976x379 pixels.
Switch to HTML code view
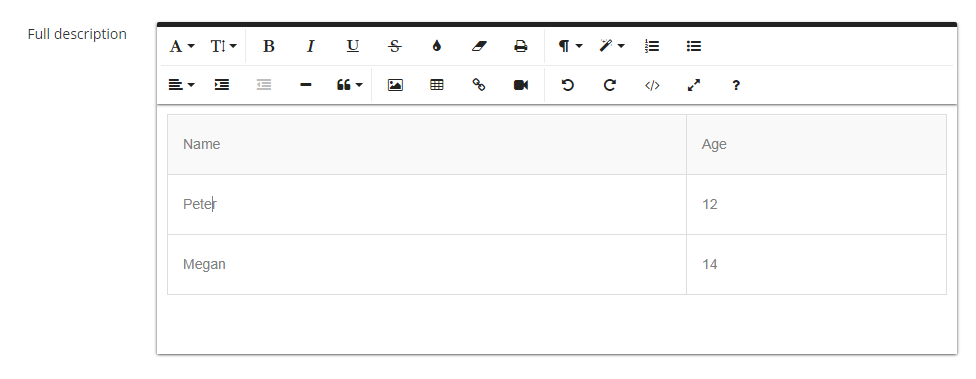pos(652,85)
